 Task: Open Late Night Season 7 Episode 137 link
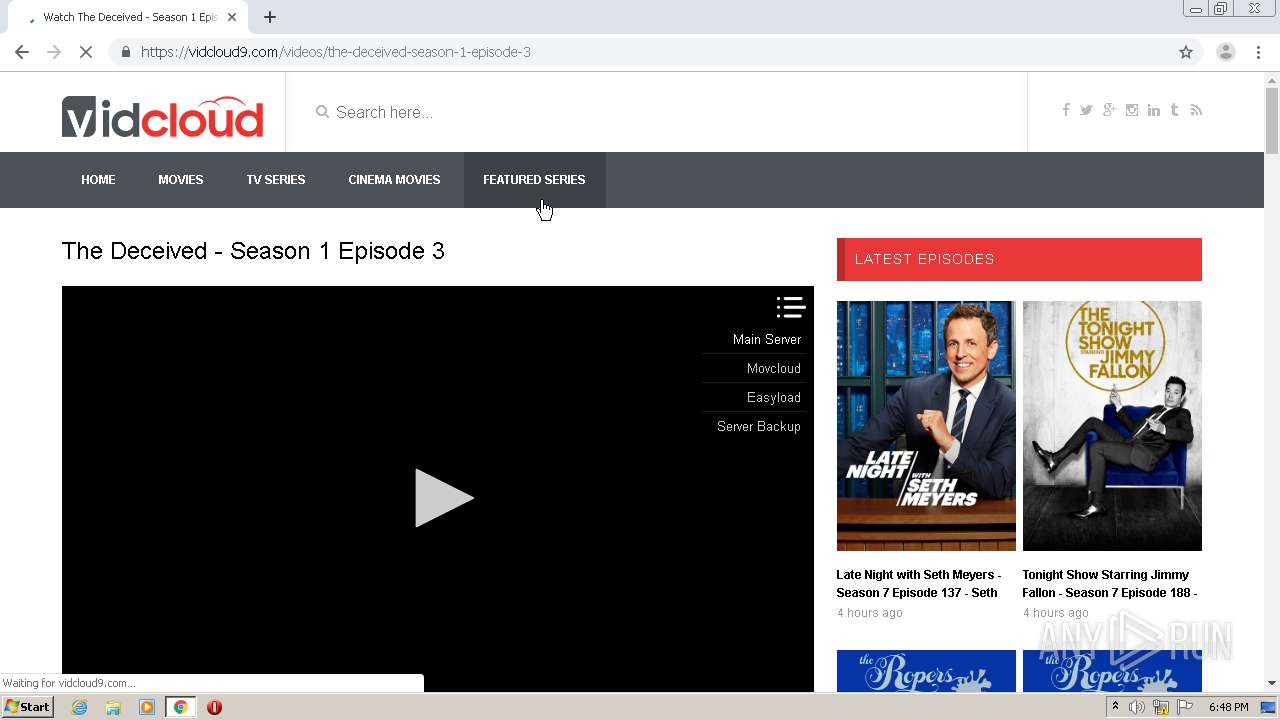[x=919, y=584]
